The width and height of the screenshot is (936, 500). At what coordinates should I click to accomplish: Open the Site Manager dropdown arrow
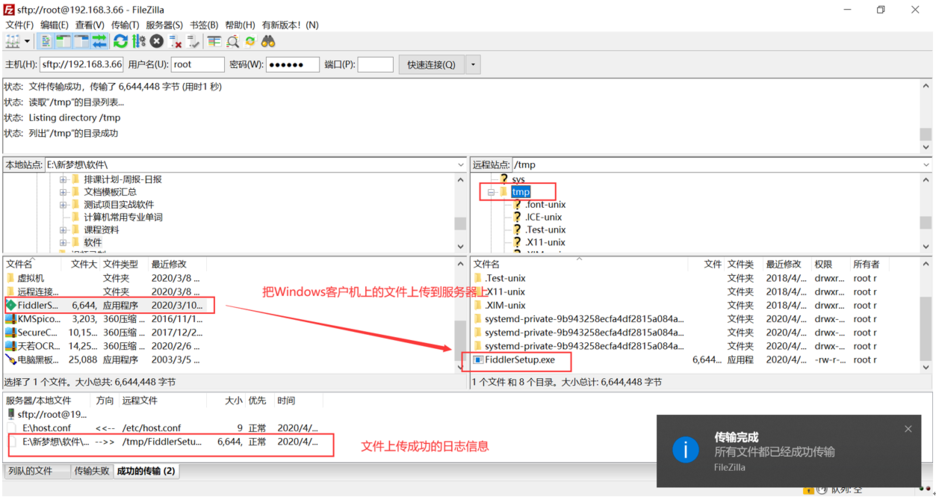click(x=27, y=41)
